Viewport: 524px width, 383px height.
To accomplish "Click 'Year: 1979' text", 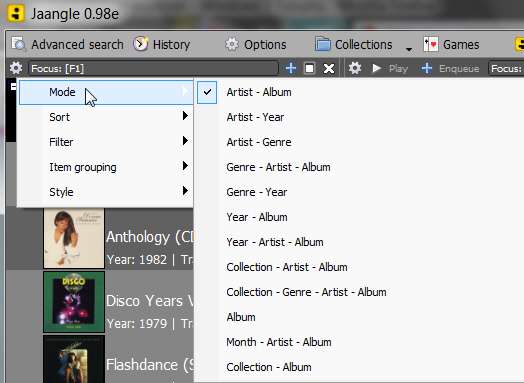I will (137, 324).
